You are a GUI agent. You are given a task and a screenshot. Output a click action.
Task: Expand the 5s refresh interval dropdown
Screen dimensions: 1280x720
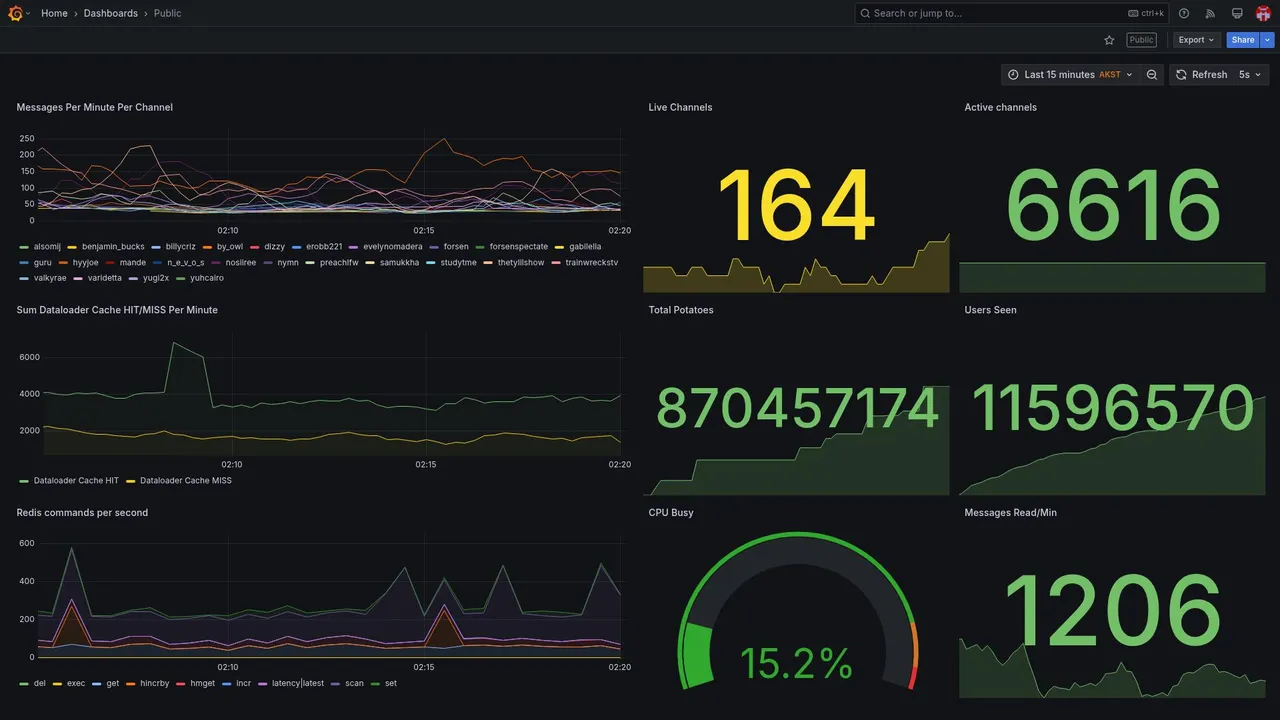(x=1251, y=75)
